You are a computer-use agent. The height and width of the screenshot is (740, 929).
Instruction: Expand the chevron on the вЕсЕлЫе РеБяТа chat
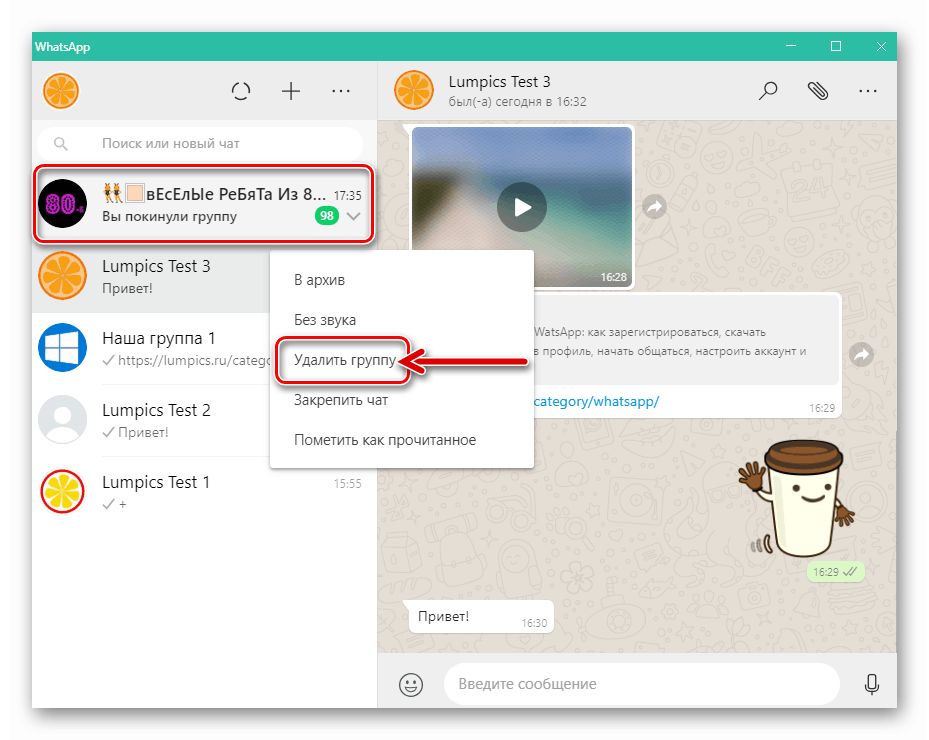(353, 216)
